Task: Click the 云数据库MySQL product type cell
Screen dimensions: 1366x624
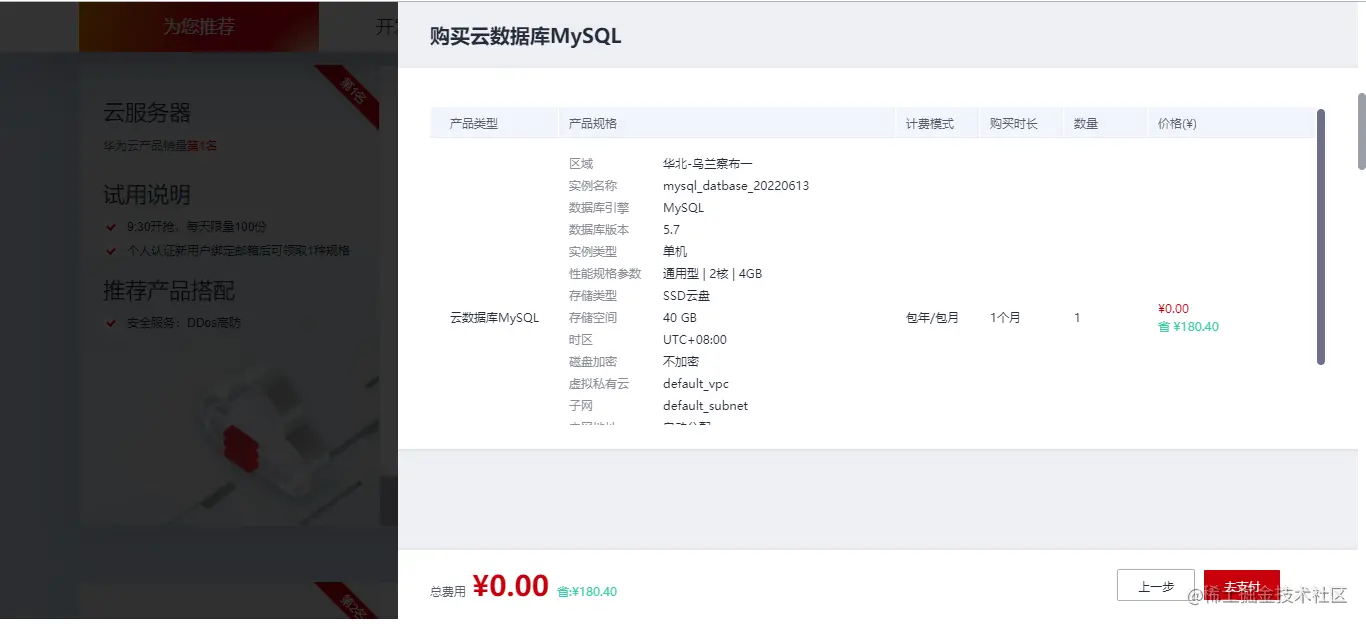Action: pos(494,318)
